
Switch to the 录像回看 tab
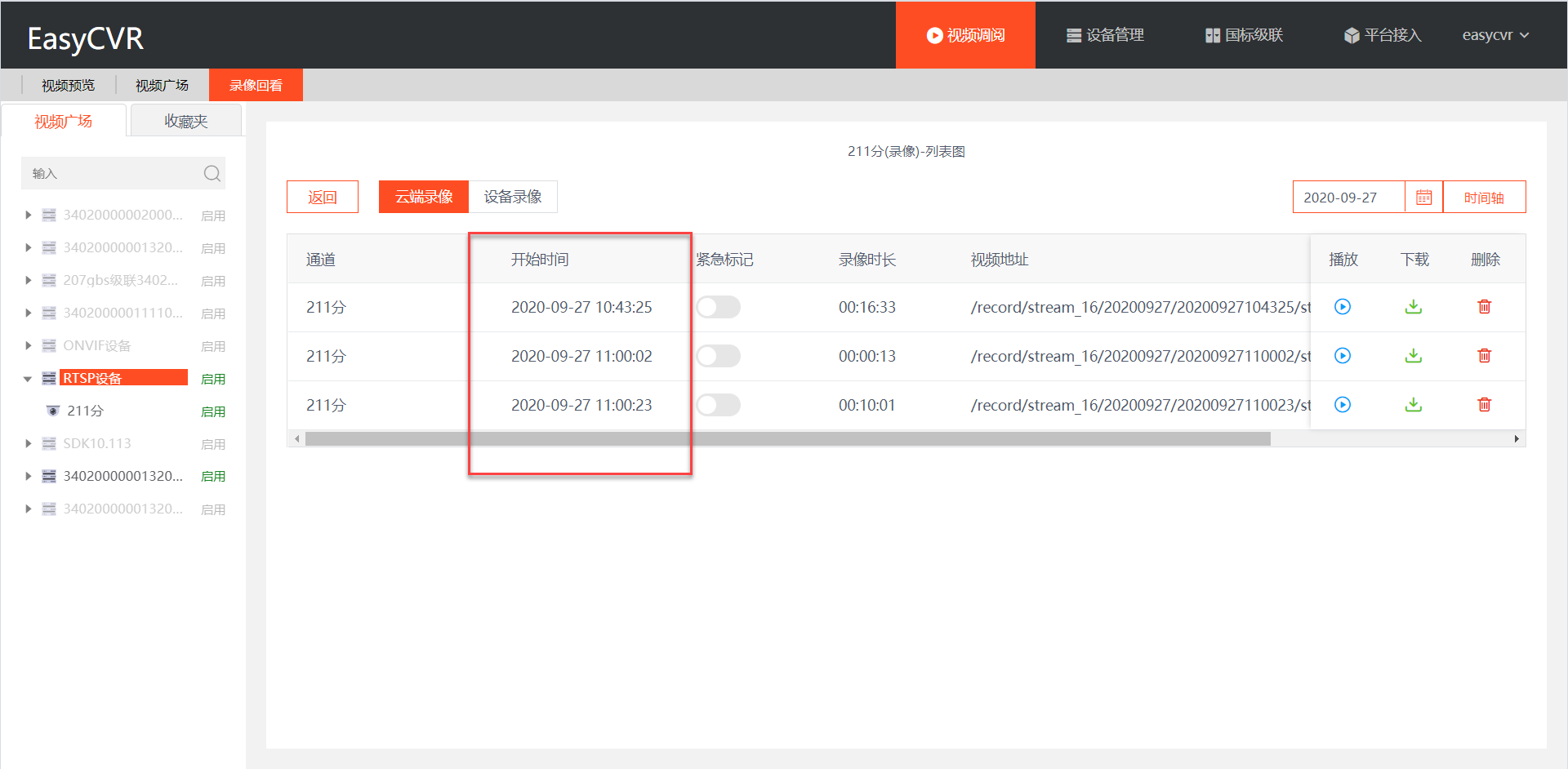click(256, 85)
